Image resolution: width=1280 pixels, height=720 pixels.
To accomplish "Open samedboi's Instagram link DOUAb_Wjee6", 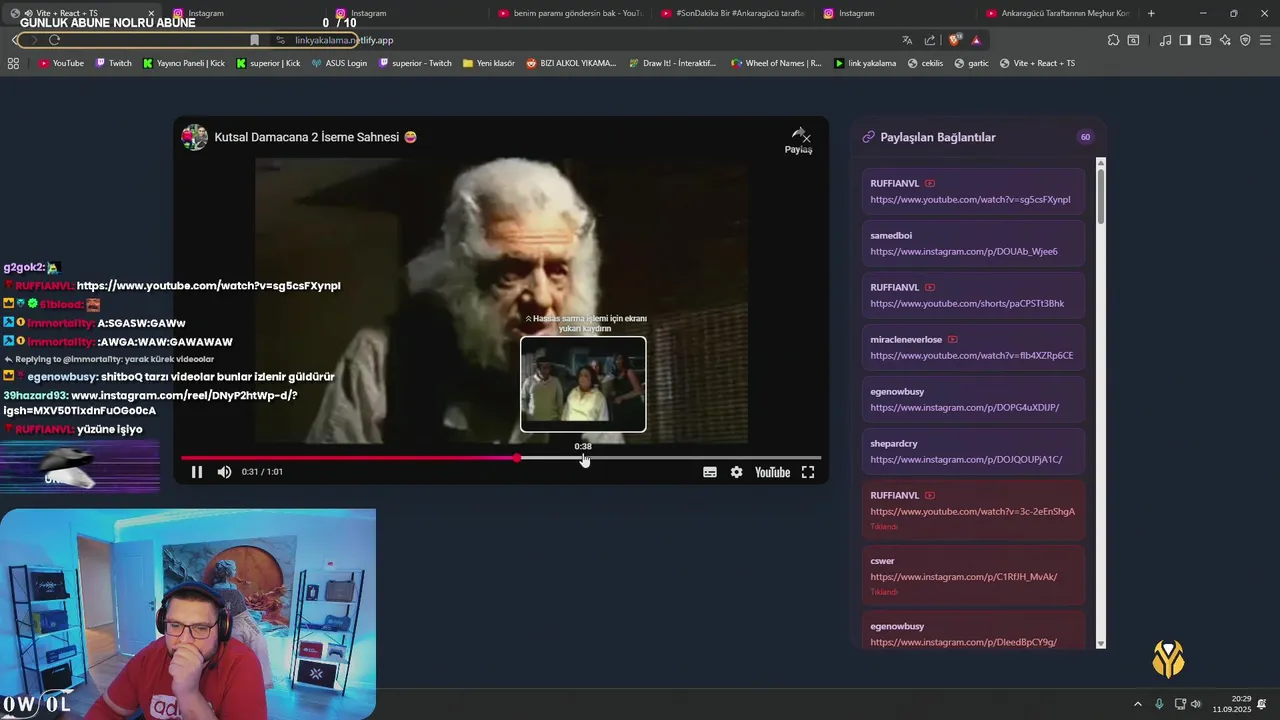I will [963, 251].
